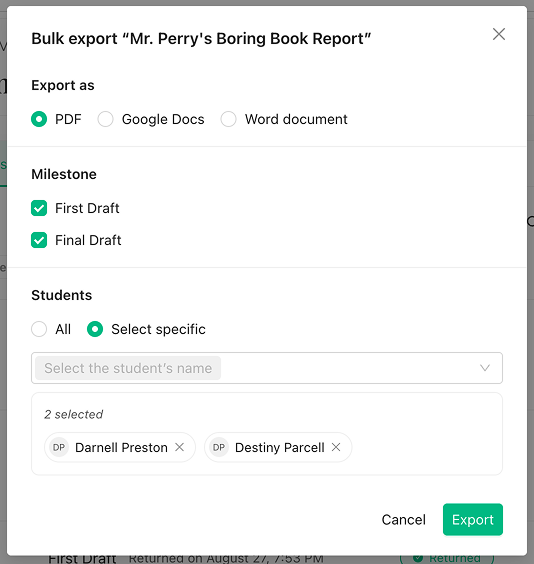Remove Darnell Preston from selection
Image resolution: width=534 pixels, height=564 pixels.
click(x=179, y=447)
